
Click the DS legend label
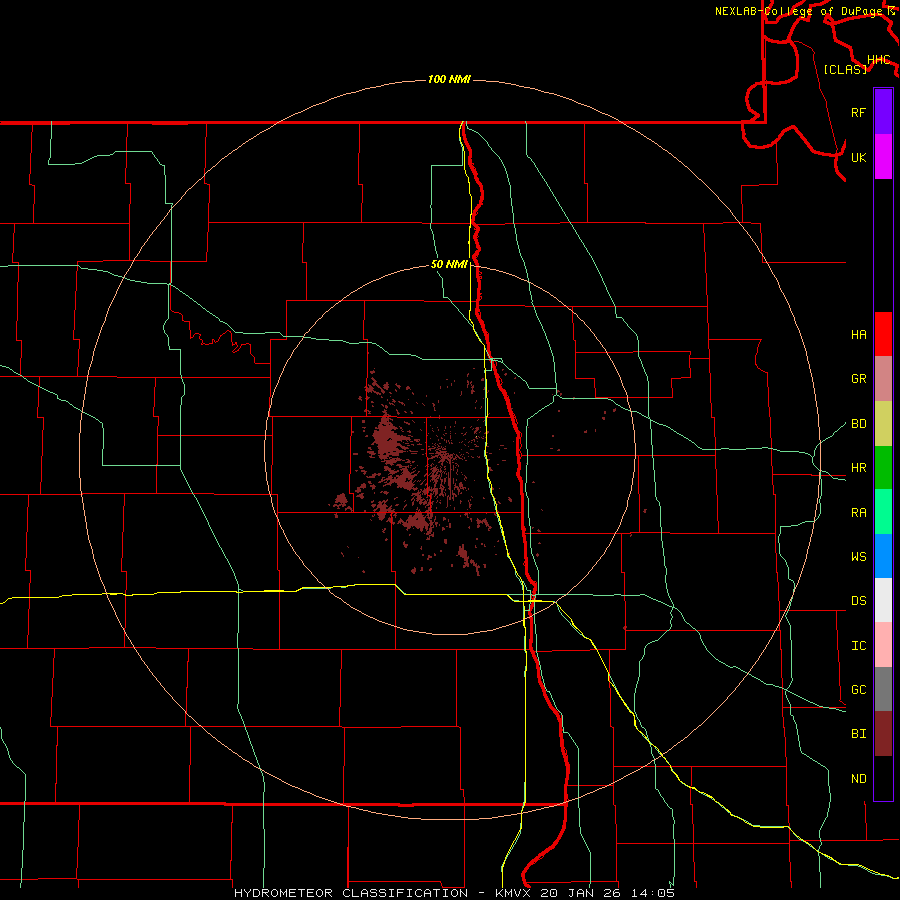point(858,600)
